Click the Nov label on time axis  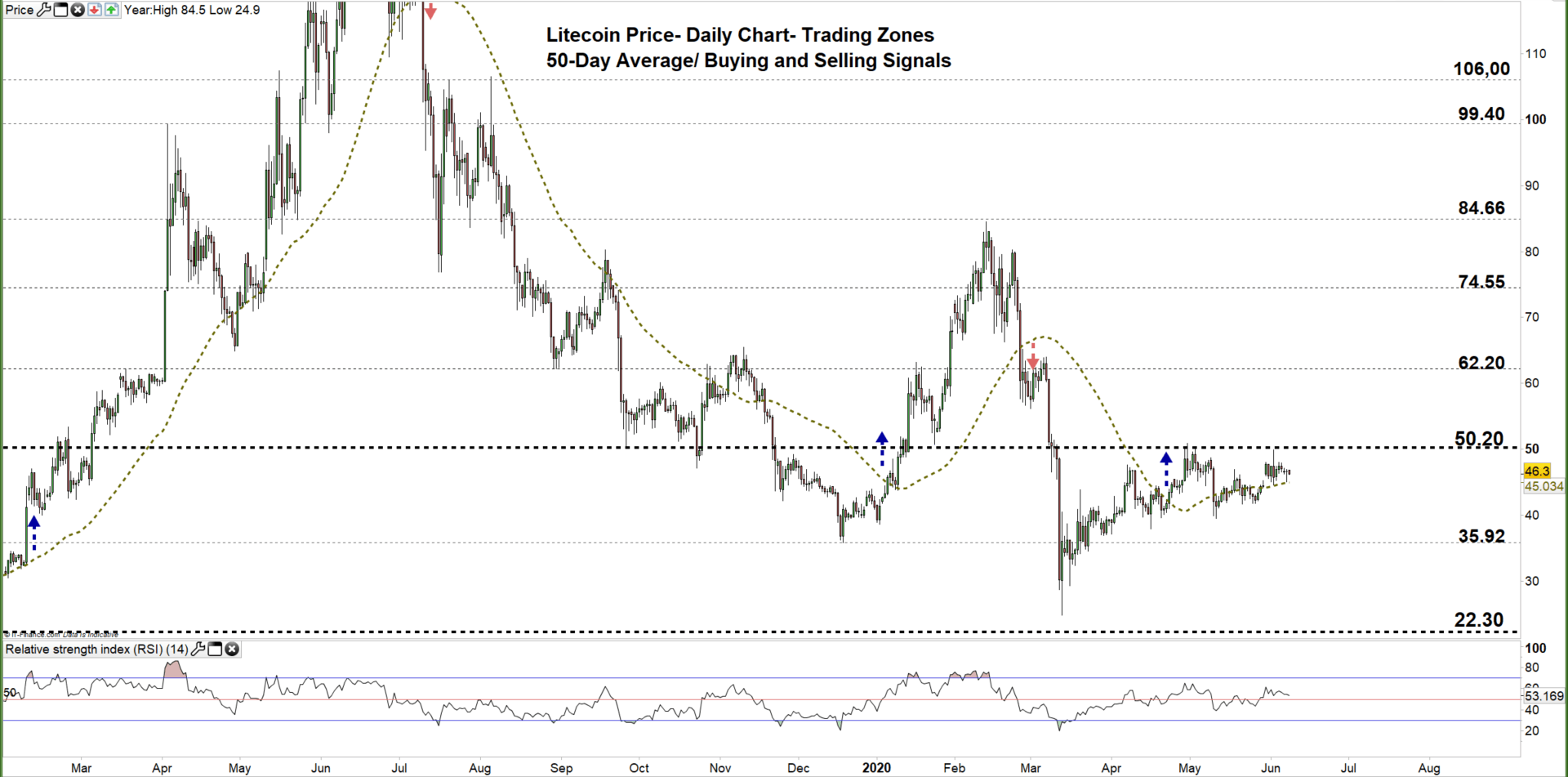pos(720,768)
